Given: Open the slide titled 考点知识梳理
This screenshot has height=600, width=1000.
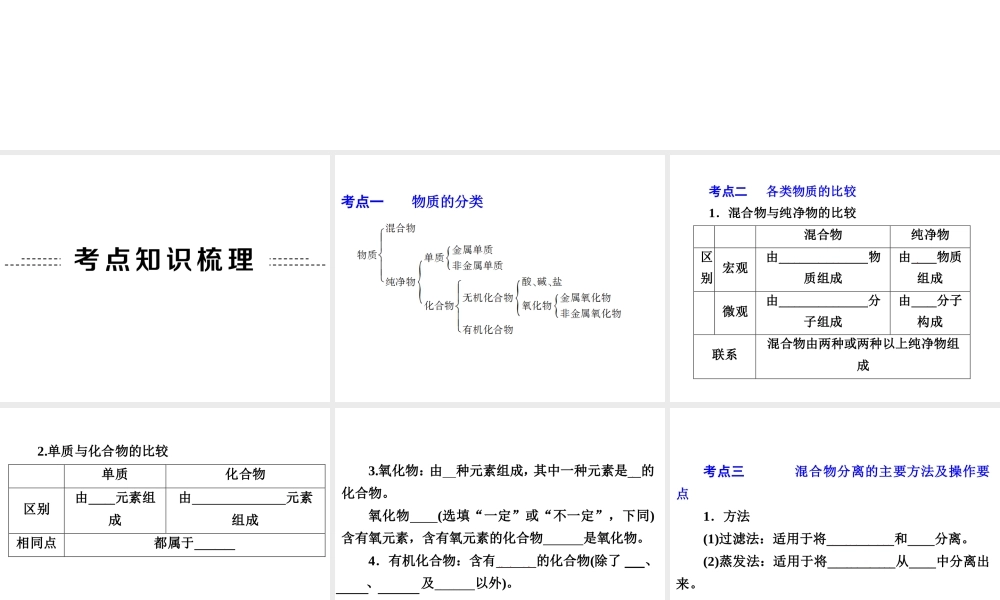Looking at the screenshot, I should [165, 278].
